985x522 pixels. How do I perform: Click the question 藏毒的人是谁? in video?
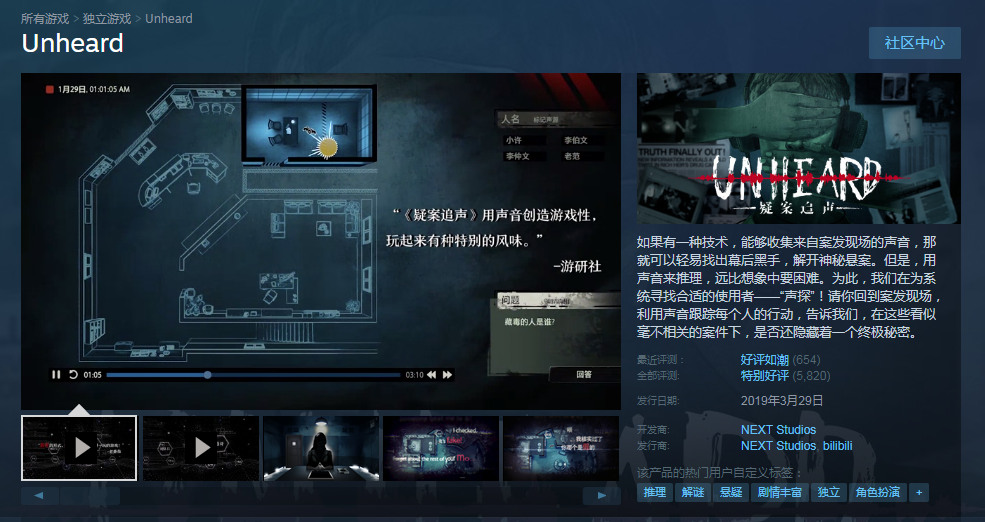coord(530,322)
